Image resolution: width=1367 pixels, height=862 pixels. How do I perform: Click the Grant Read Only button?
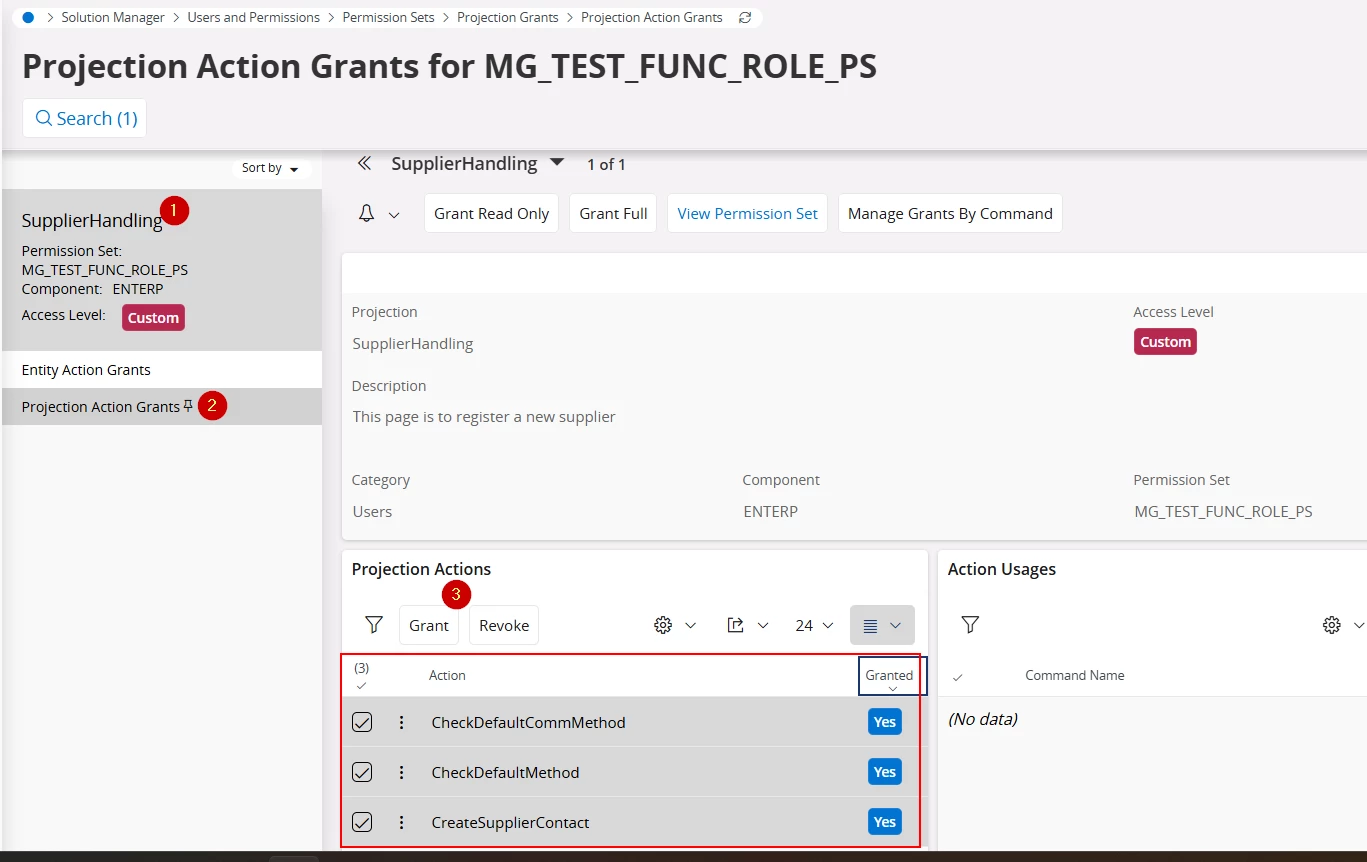click(x=491, y=213)
